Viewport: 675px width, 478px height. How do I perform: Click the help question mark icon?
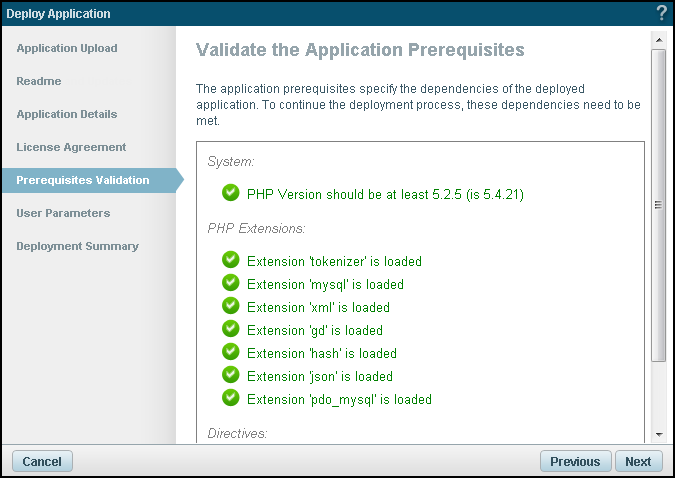[x=661, y=13]
